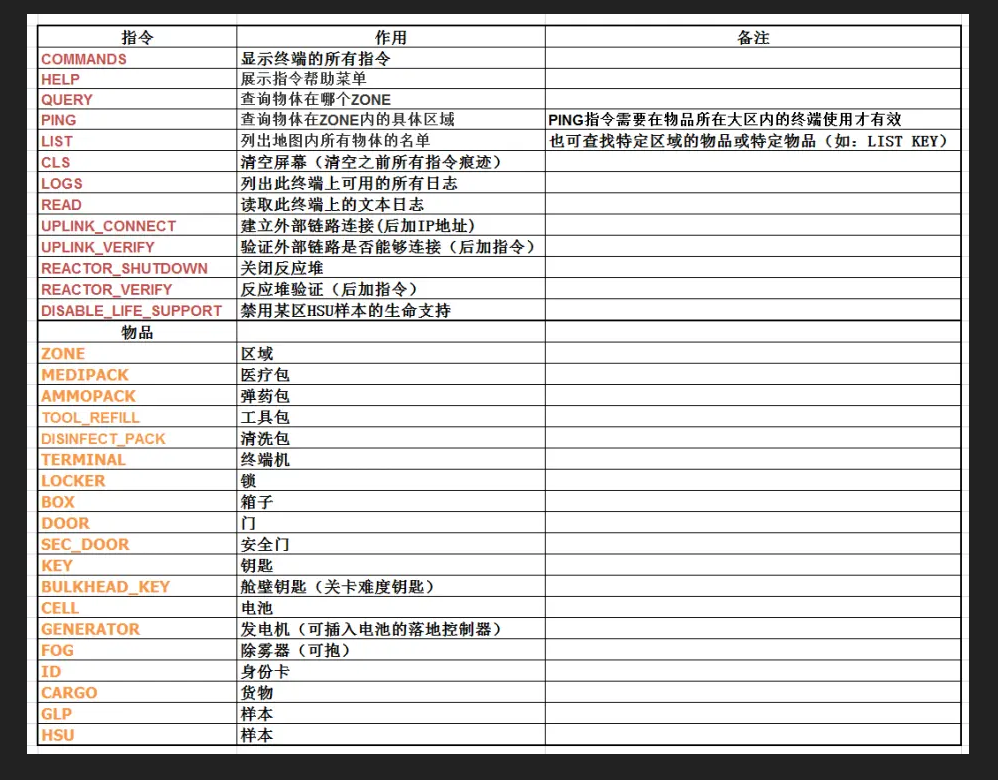Click the ZONE item cell
The width and height of the screenshot is (998, 780).
137,353
